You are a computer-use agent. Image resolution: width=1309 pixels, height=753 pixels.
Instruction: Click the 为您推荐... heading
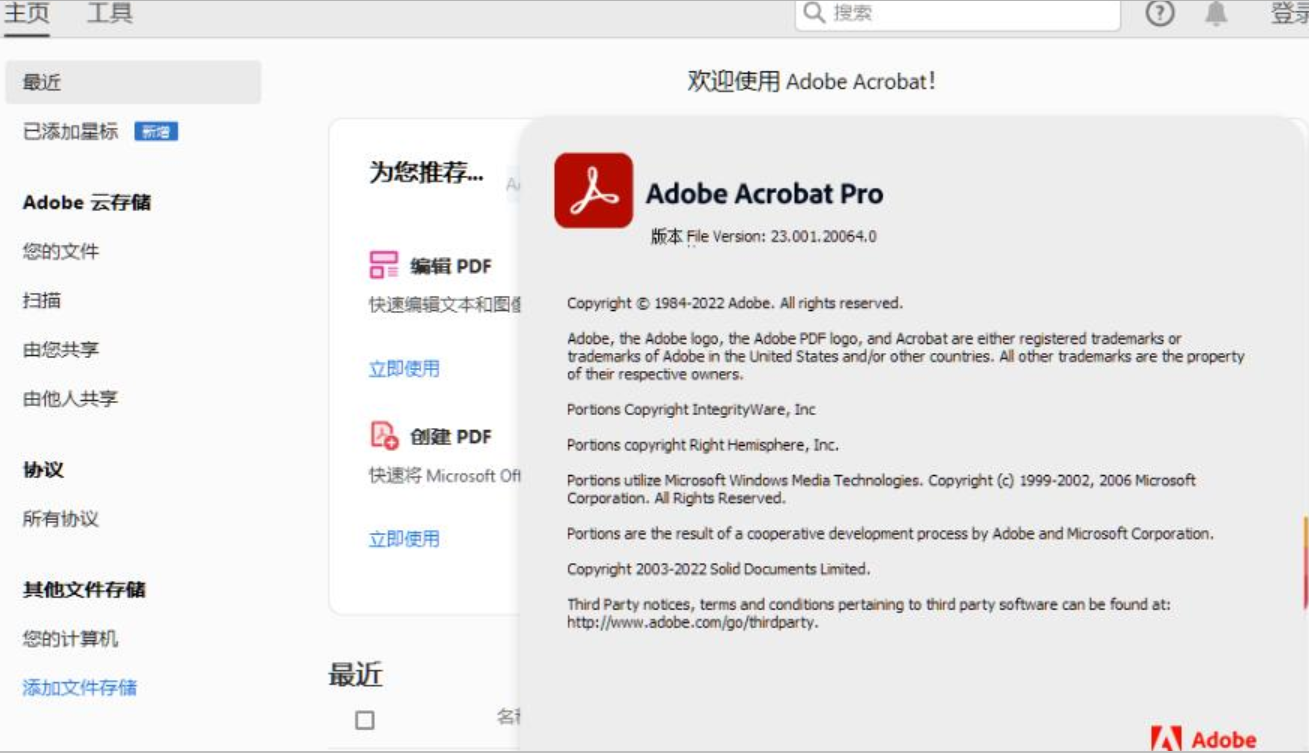pyautogui.click(x=426, y=172)
